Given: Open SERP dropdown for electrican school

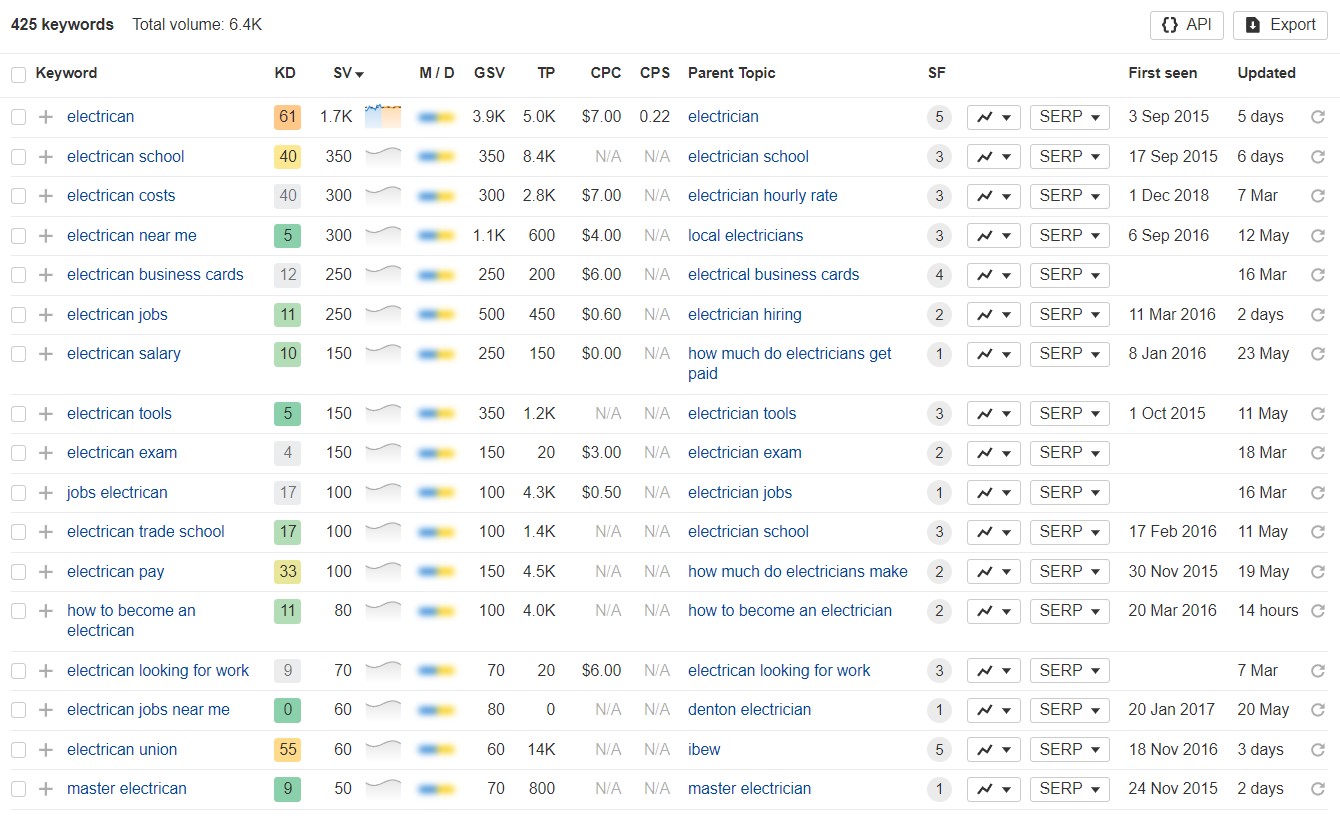Looking at the screenshot, I should (1069, 157).
